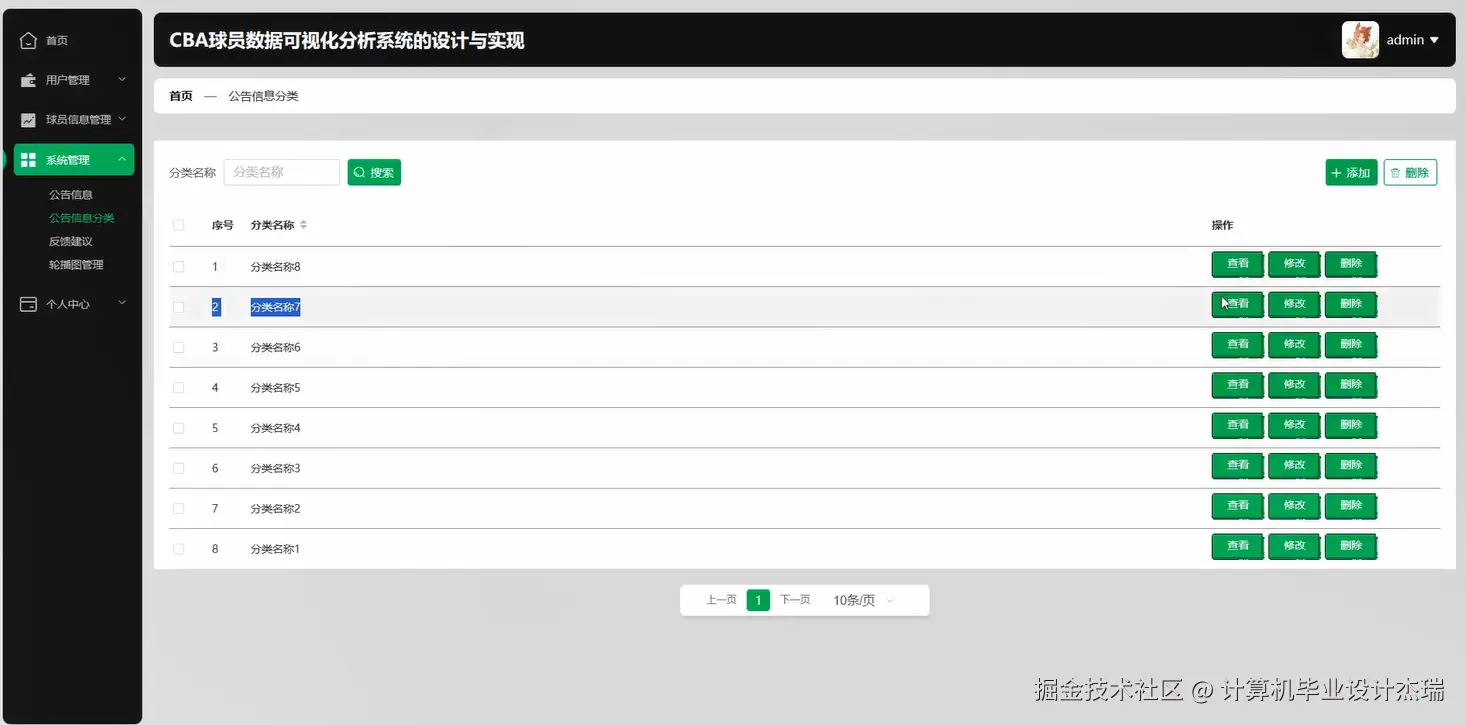
Task: Click 修改 for 分类名称4 row
Action: (1295, 425)
